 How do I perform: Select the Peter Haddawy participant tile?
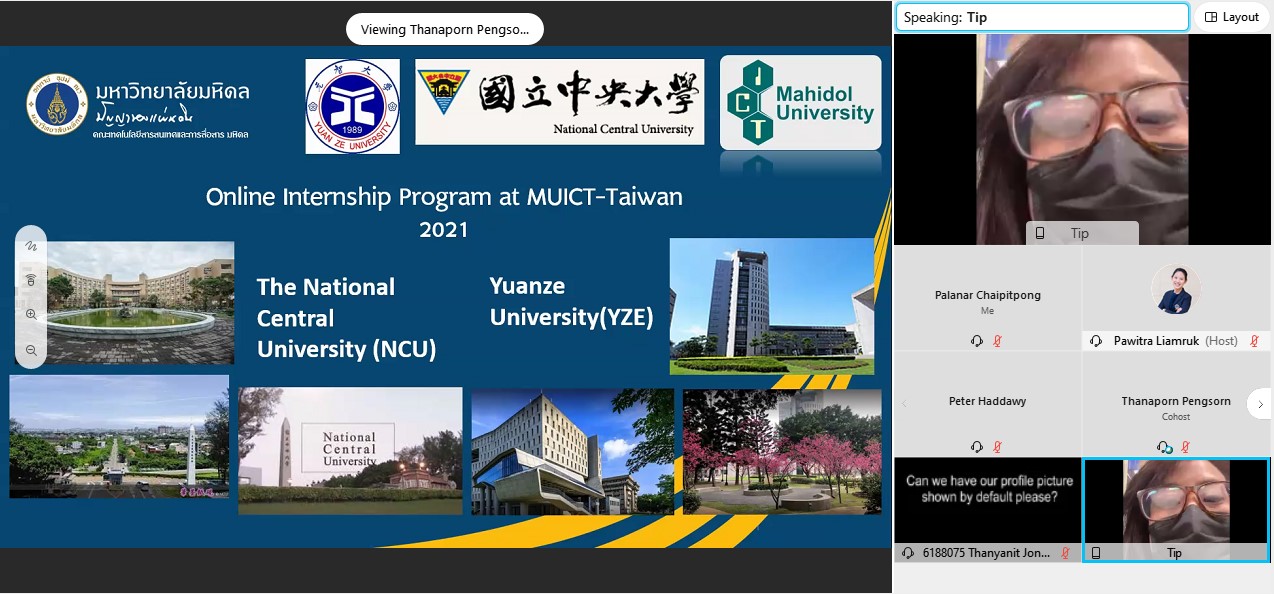tap(987, 402)
